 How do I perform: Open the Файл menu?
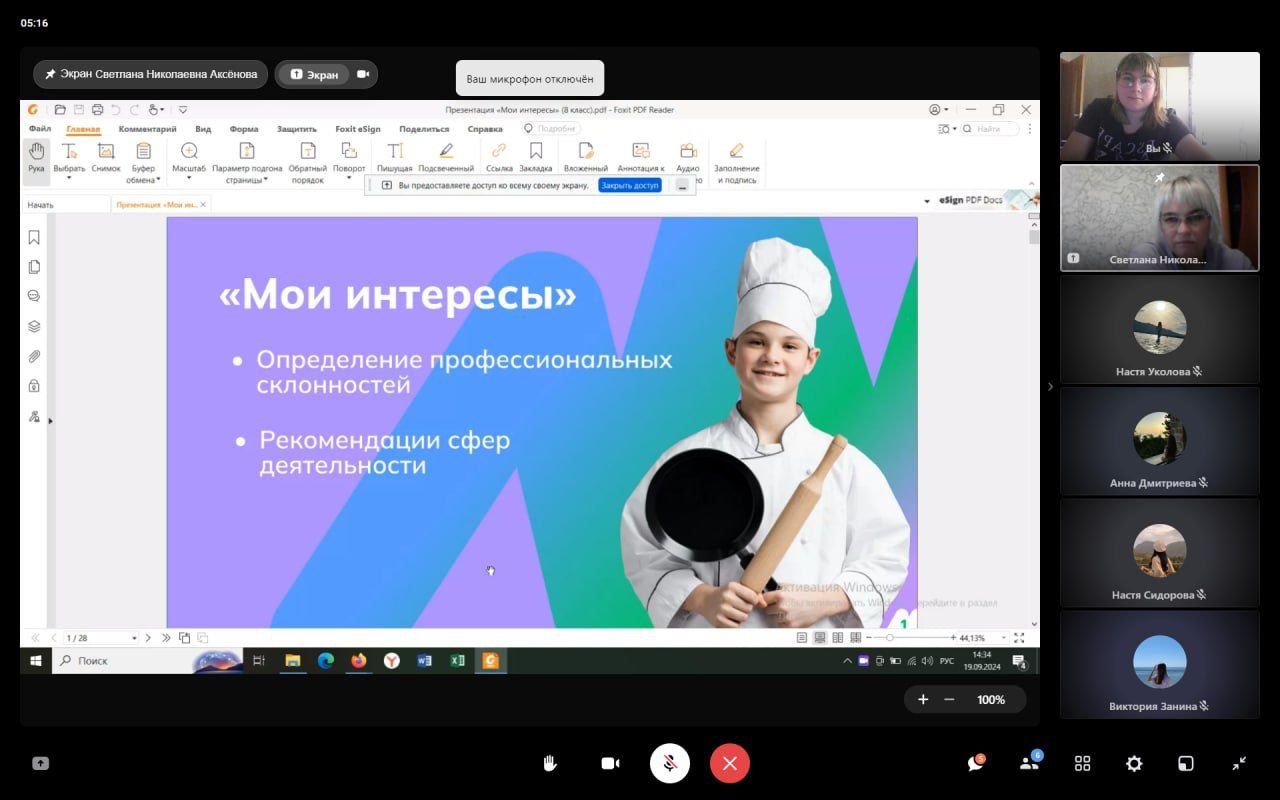pos(40,129)
